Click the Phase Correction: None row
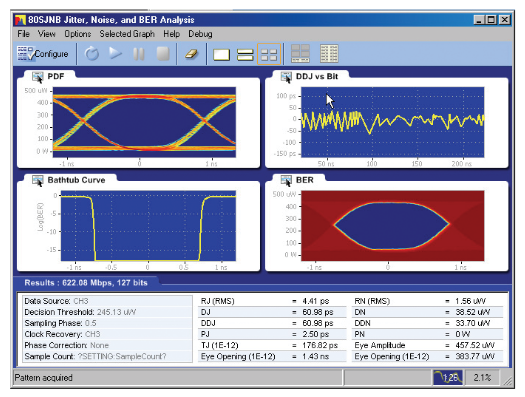 [107, 345]
